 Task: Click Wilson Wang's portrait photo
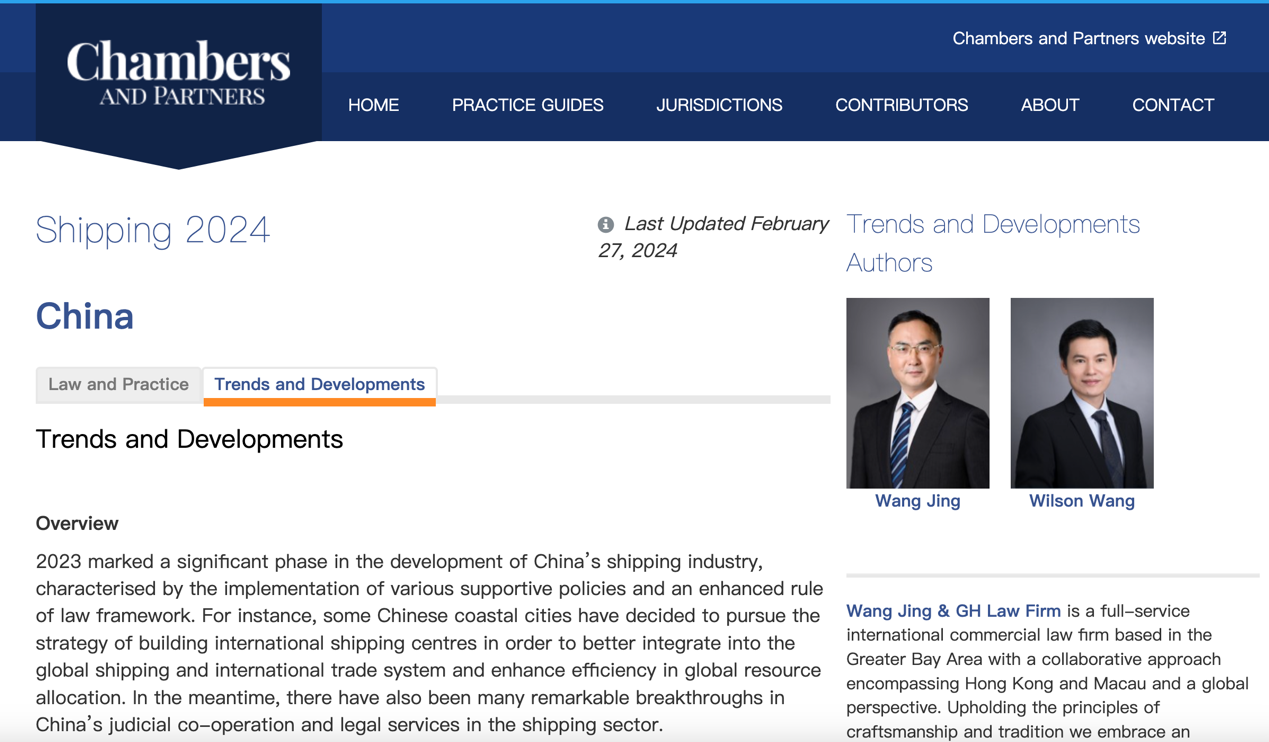[1082, 393]
